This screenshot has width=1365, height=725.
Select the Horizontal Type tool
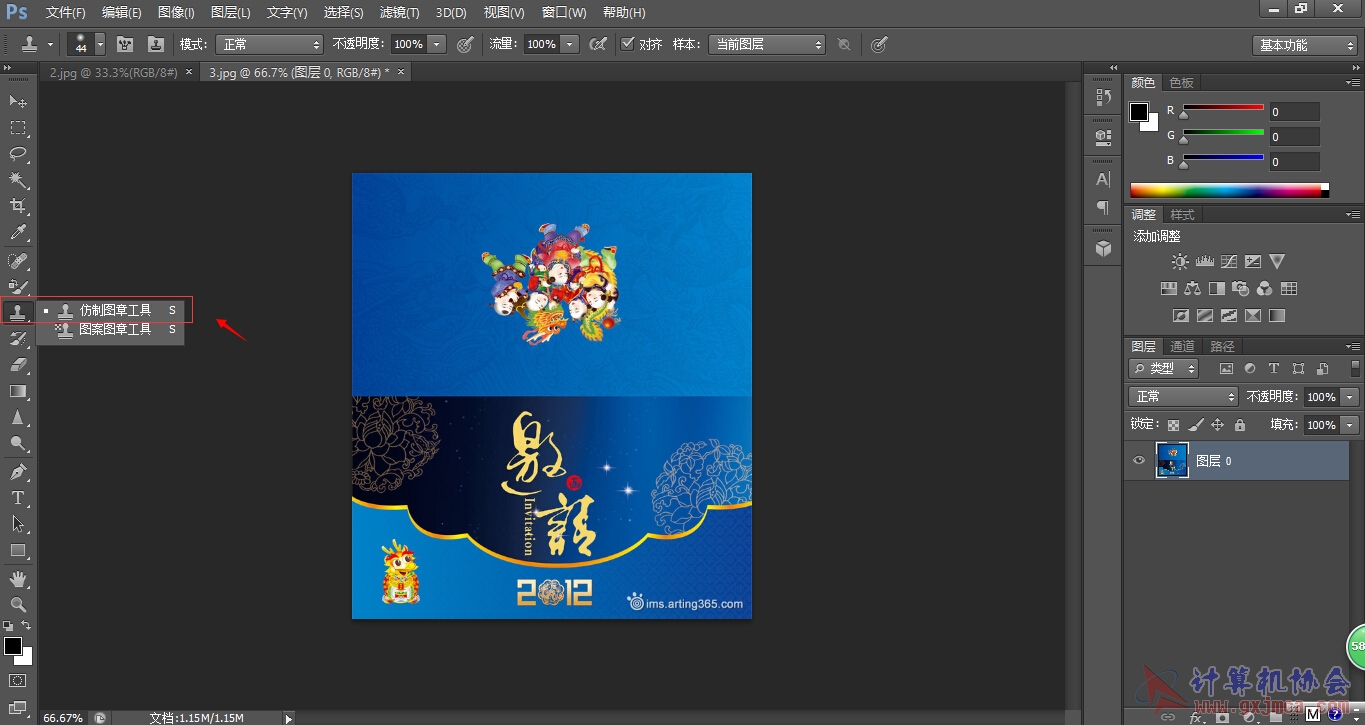[x=18, y=498]
